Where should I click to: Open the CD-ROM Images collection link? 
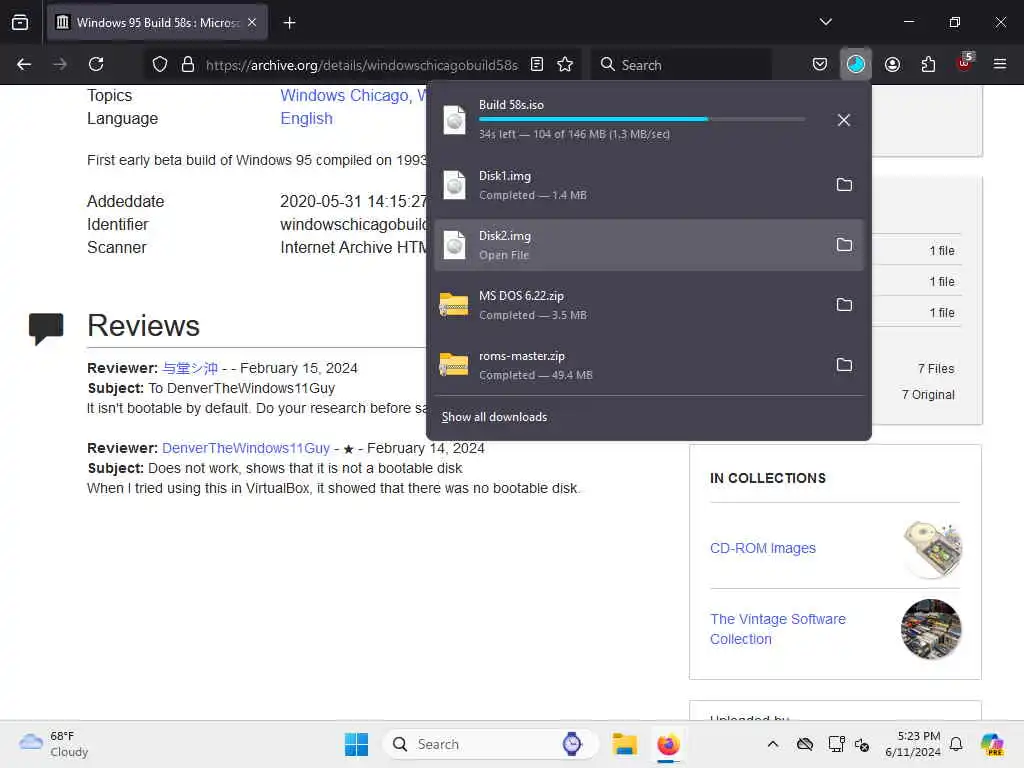click(x=763, y=548)
